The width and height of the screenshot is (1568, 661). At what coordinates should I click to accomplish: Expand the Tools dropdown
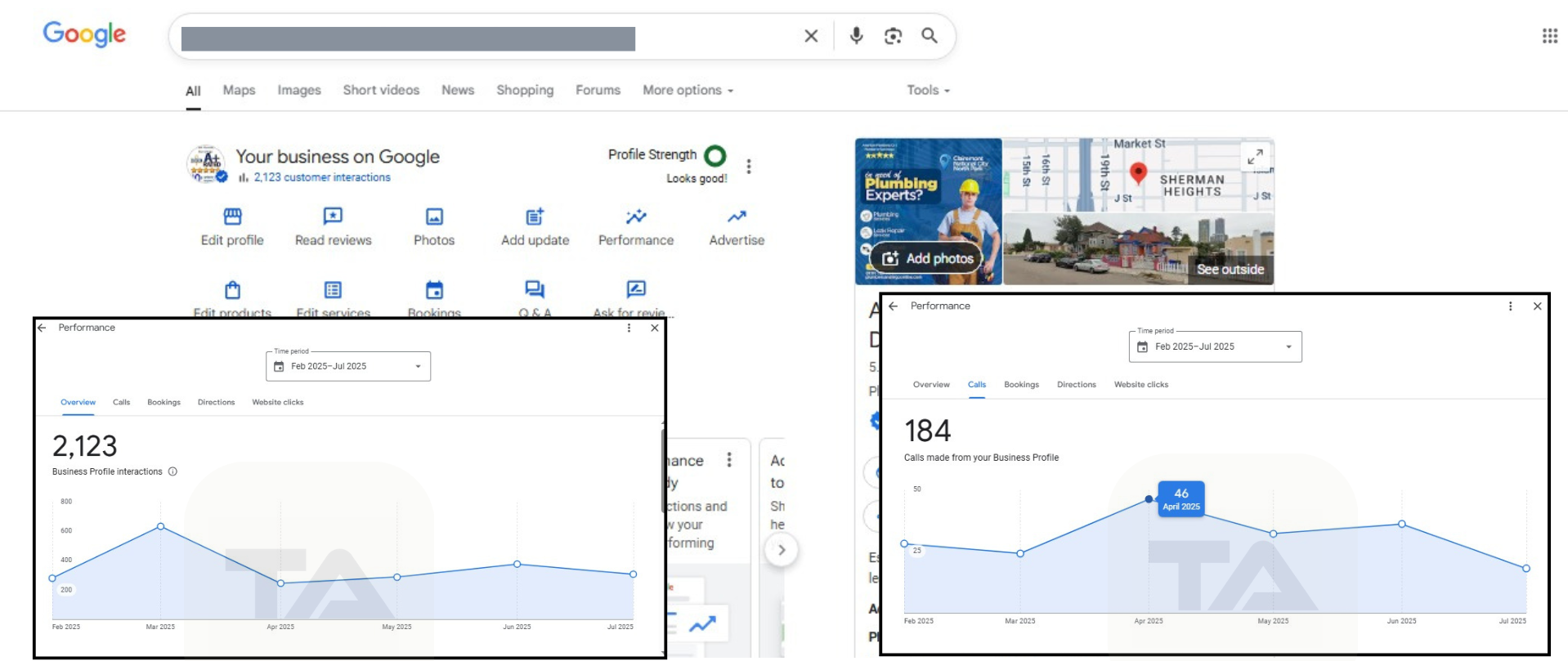pos(928,91)
